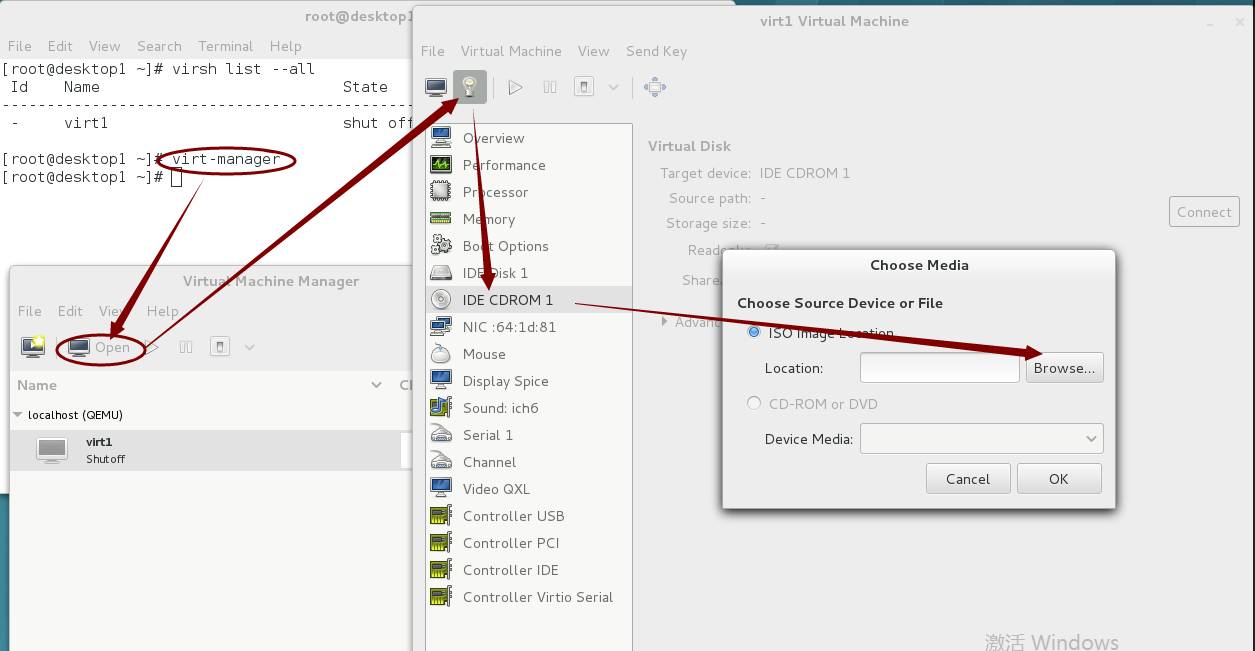Open Help menu in terminal window
This screenshot has width=1255, height=651.
[x=285, y=46]
